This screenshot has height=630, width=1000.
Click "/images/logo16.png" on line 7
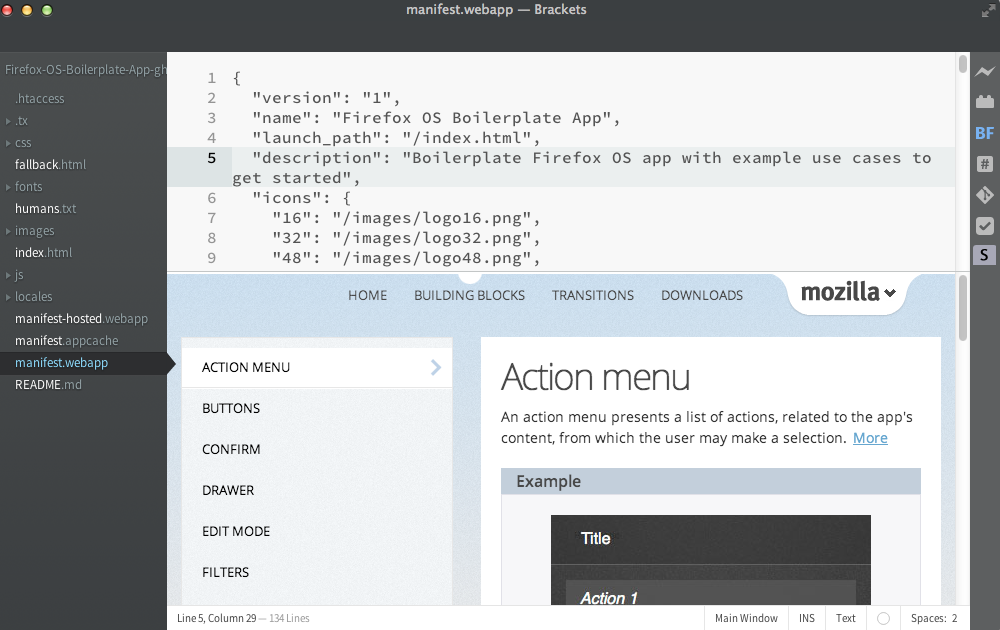point(432,218)
